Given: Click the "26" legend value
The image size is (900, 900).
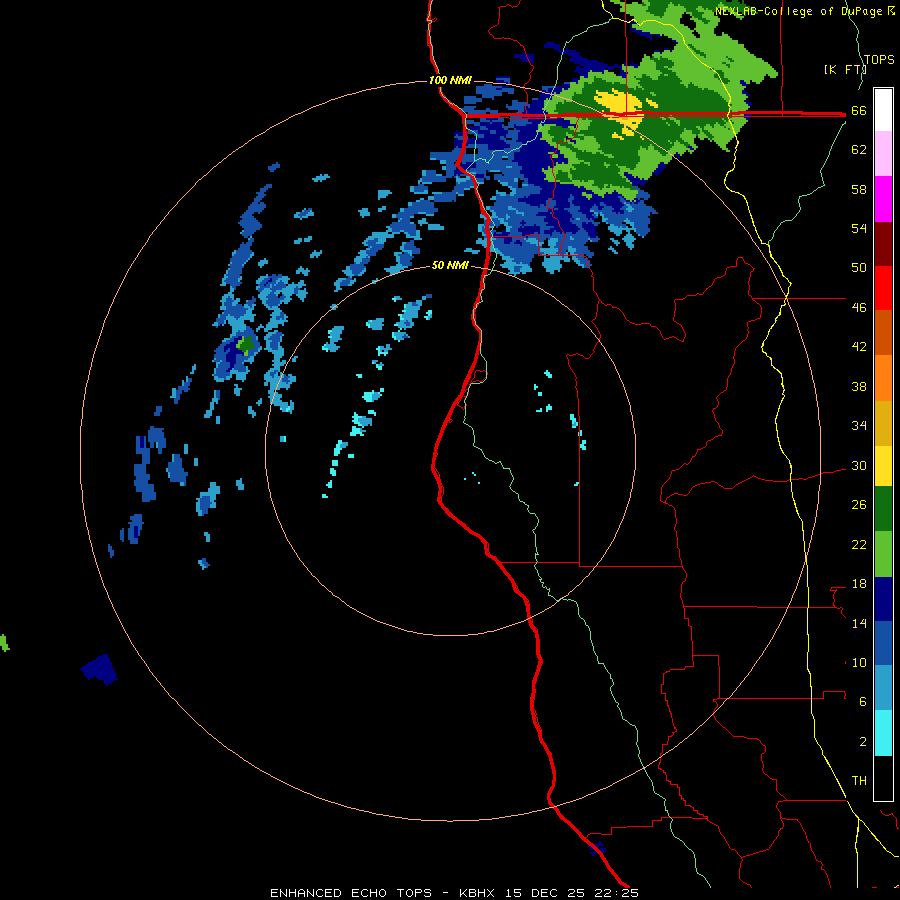Looking at the screenshot, I should coord(859,505).
